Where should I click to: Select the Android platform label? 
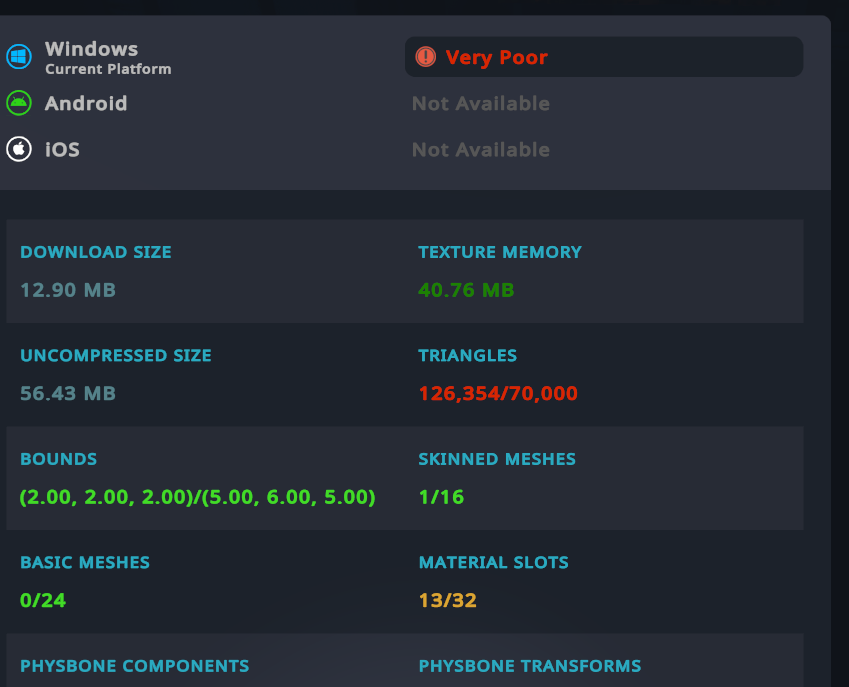coord(86,103)
